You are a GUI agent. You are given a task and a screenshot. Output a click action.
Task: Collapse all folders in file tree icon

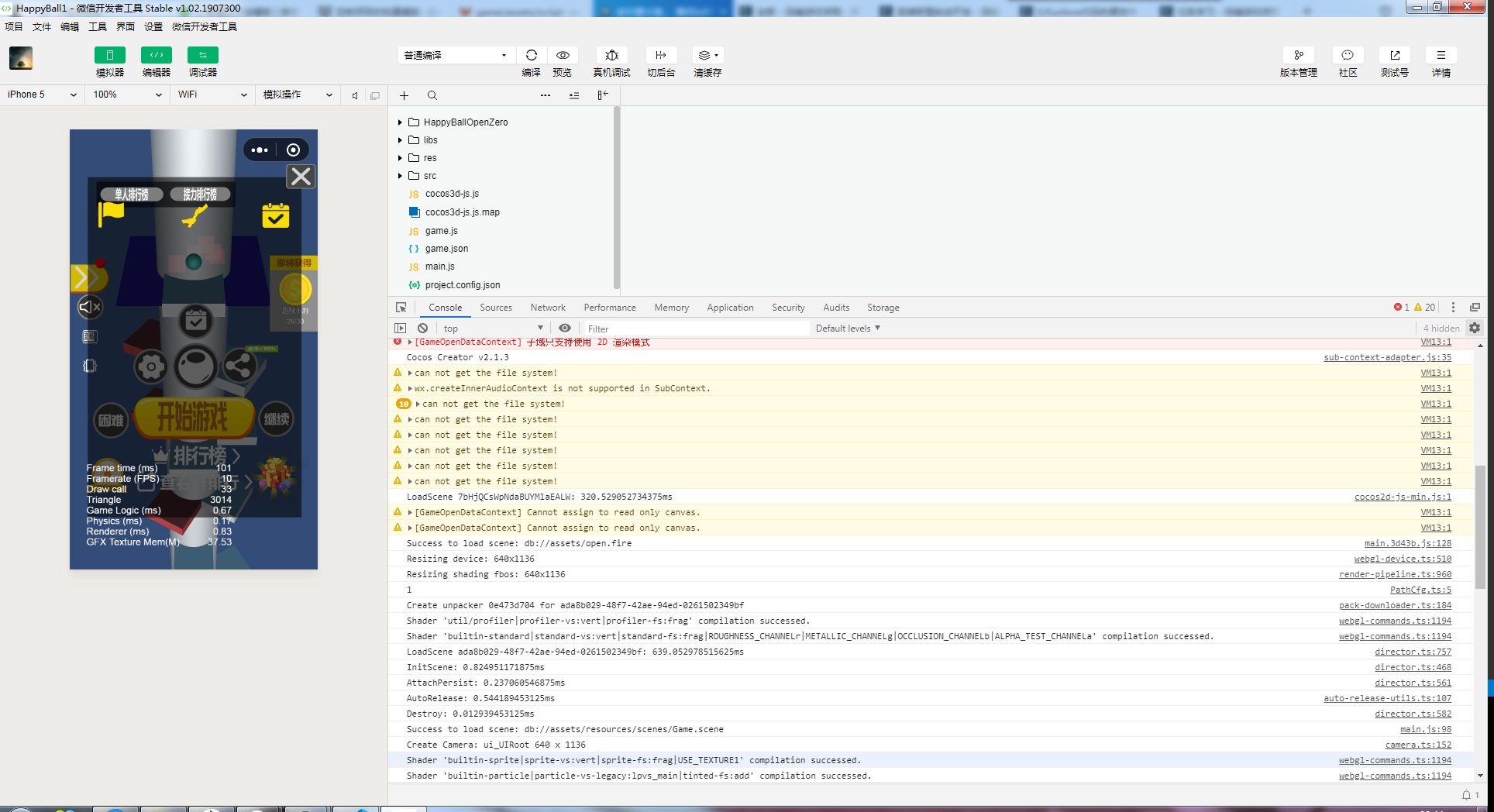pyautogui.click(x=574, y=95)
